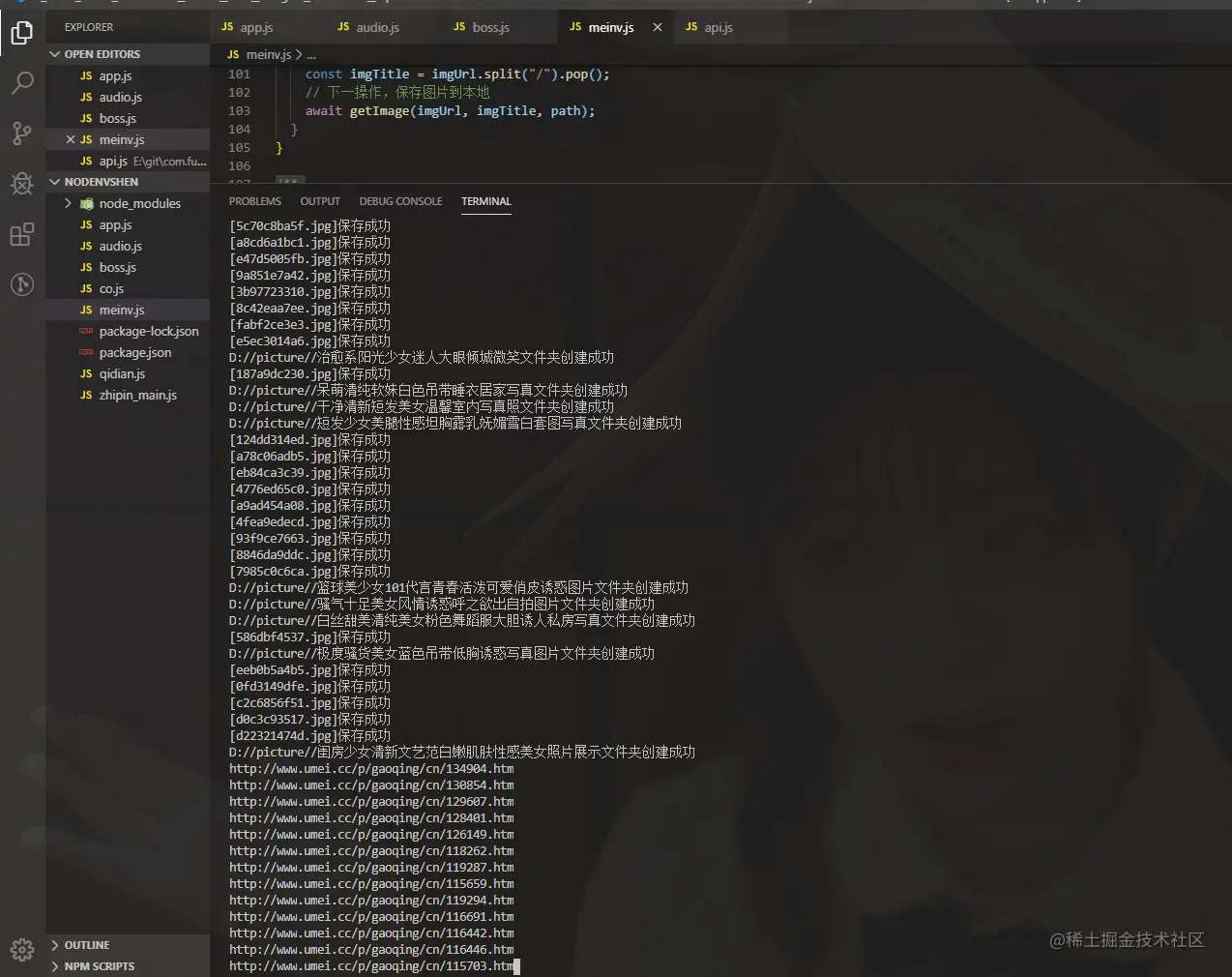
Task: Open the Debug Console panel tab
Action: [x=400, y=201]
